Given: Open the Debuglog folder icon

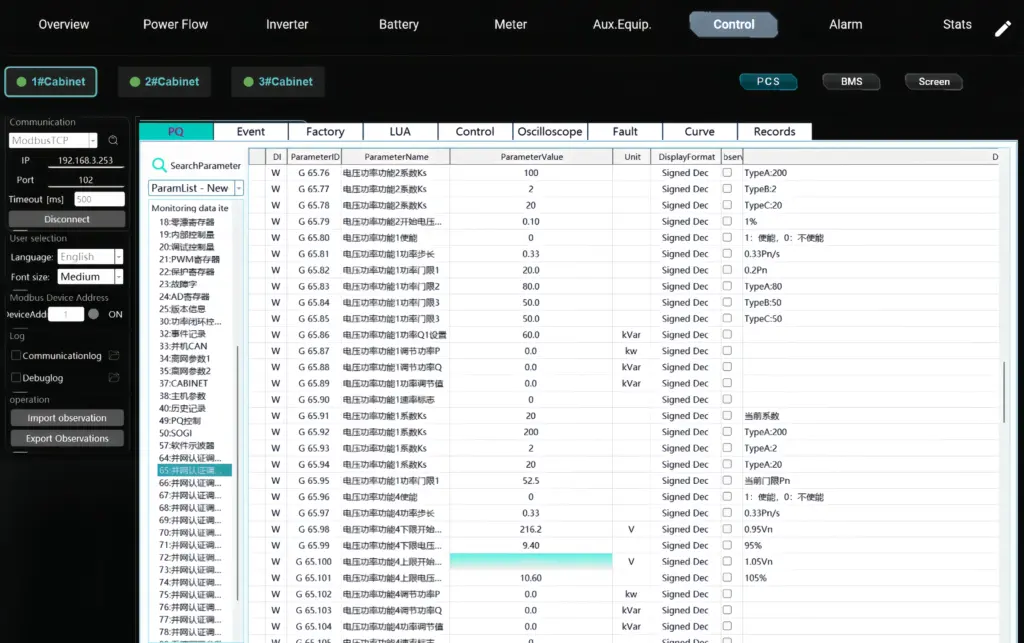Looking at the screenshot, I should [x=114, y=378].
